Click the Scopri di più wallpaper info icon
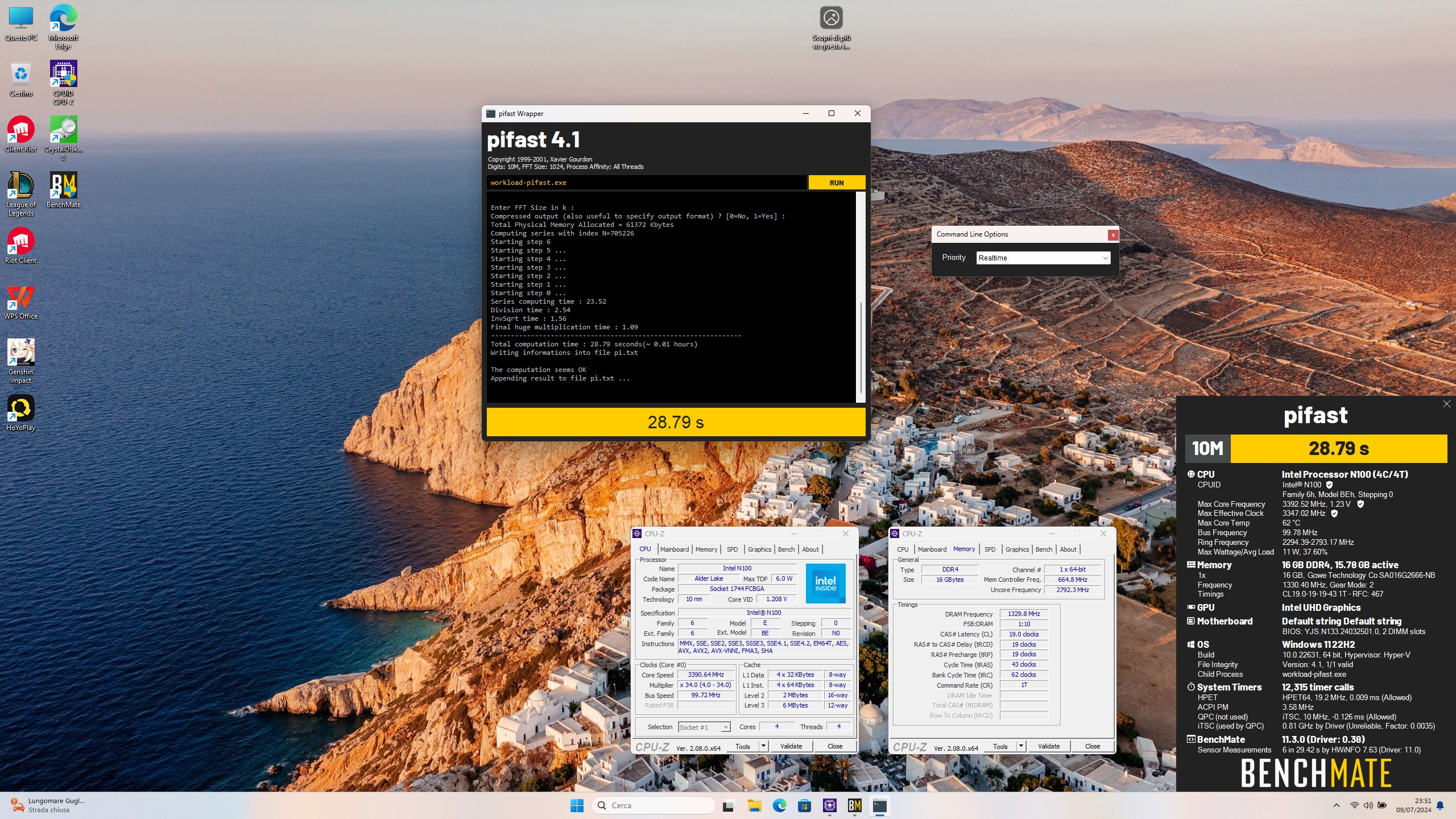This screenshot has width=1456, height=819. pos(831,27)
